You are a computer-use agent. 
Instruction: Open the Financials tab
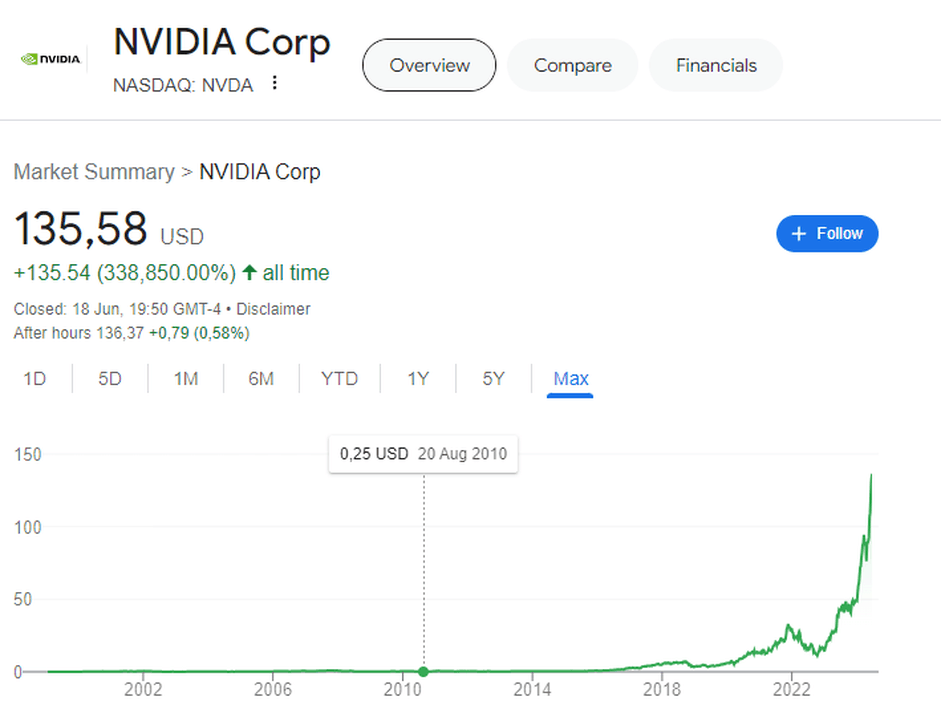click(x=716, y=65)
